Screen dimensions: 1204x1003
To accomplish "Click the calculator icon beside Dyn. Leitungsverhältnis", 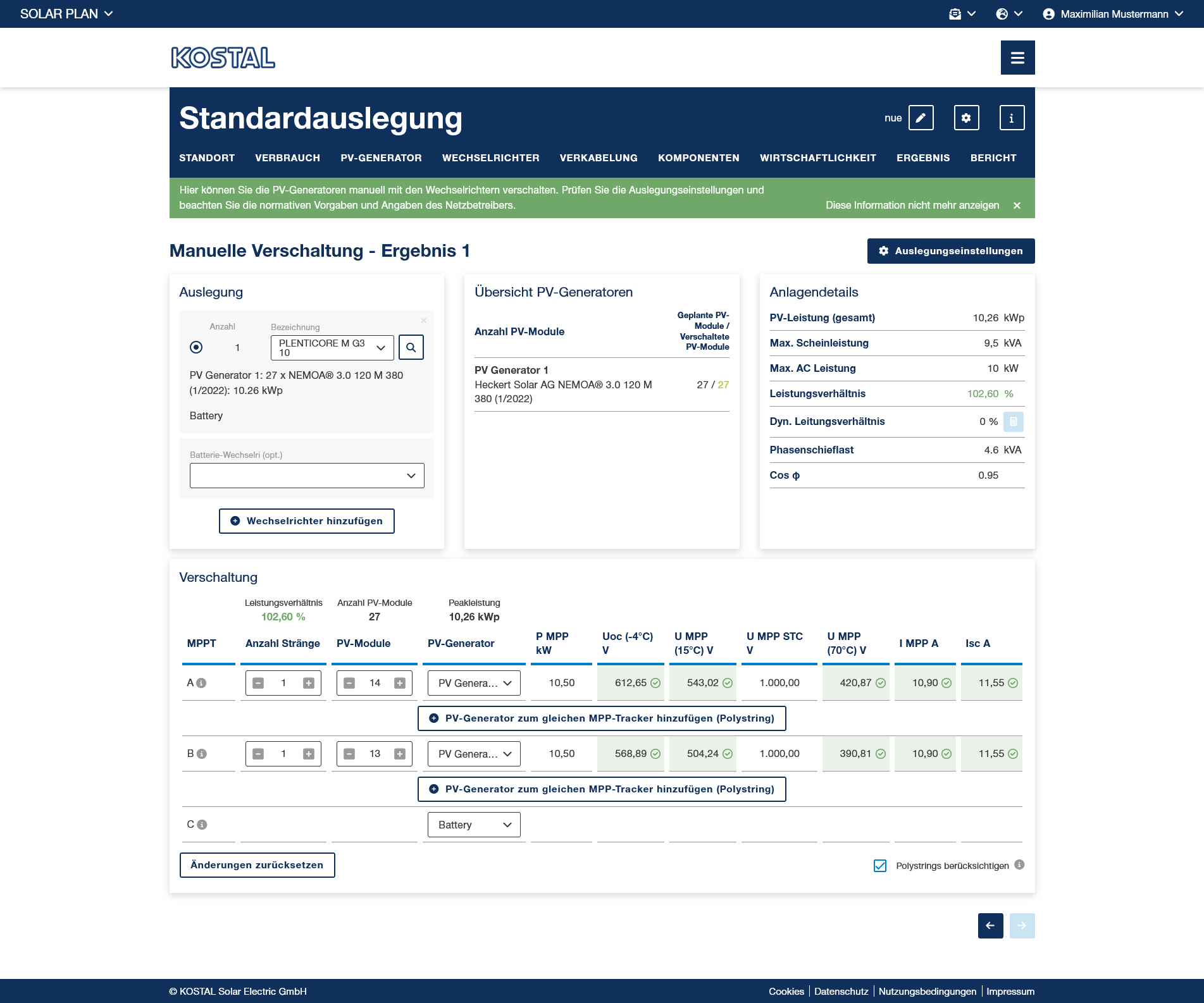I will [1014, 422].
